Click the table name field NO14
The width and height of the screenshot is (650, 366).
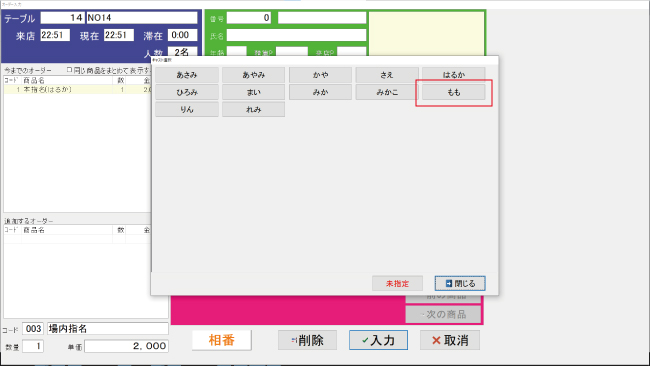(x=142, y=18)
